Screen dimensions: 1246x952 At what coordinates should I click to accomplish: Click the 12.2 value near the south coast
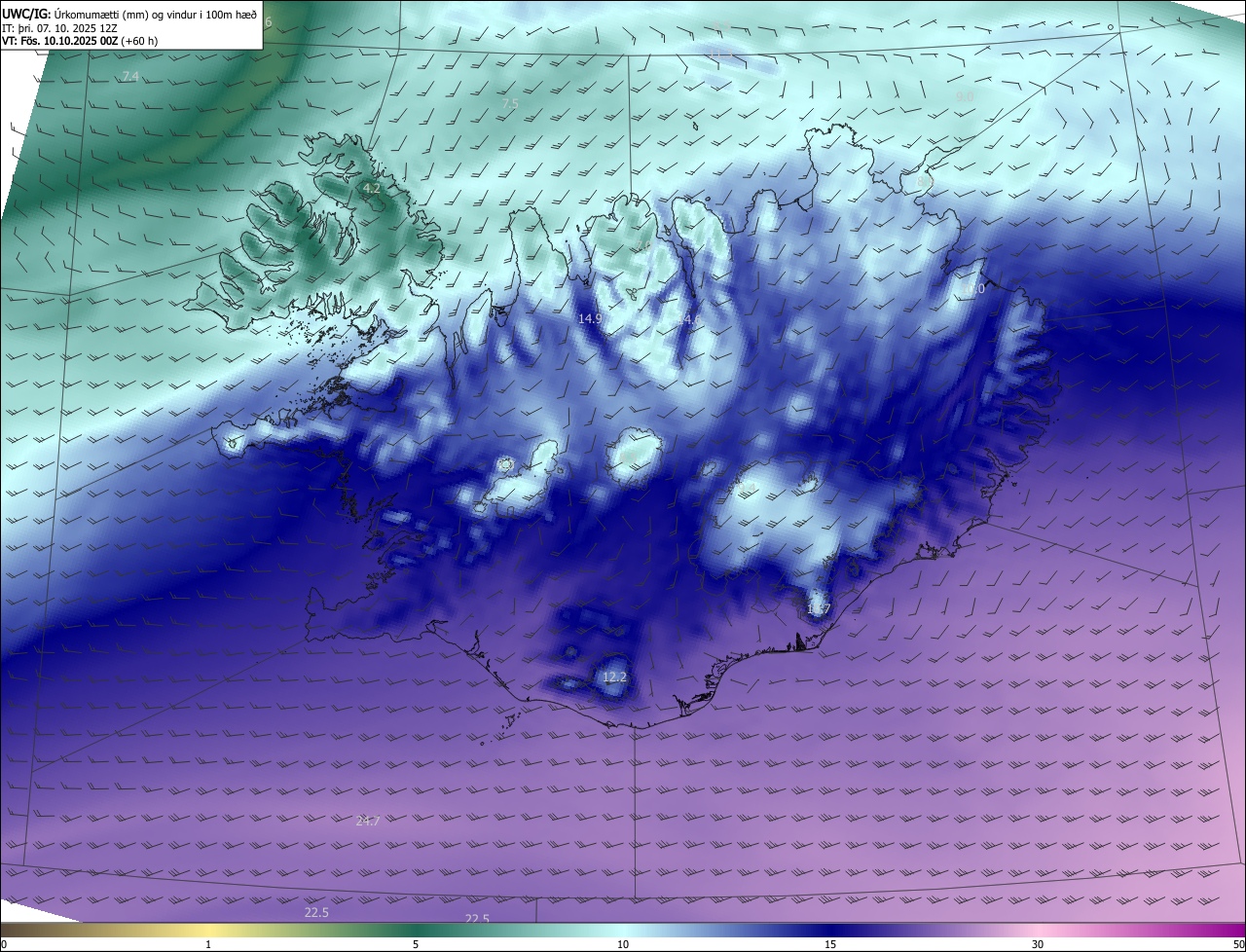[x=614, y=677]
